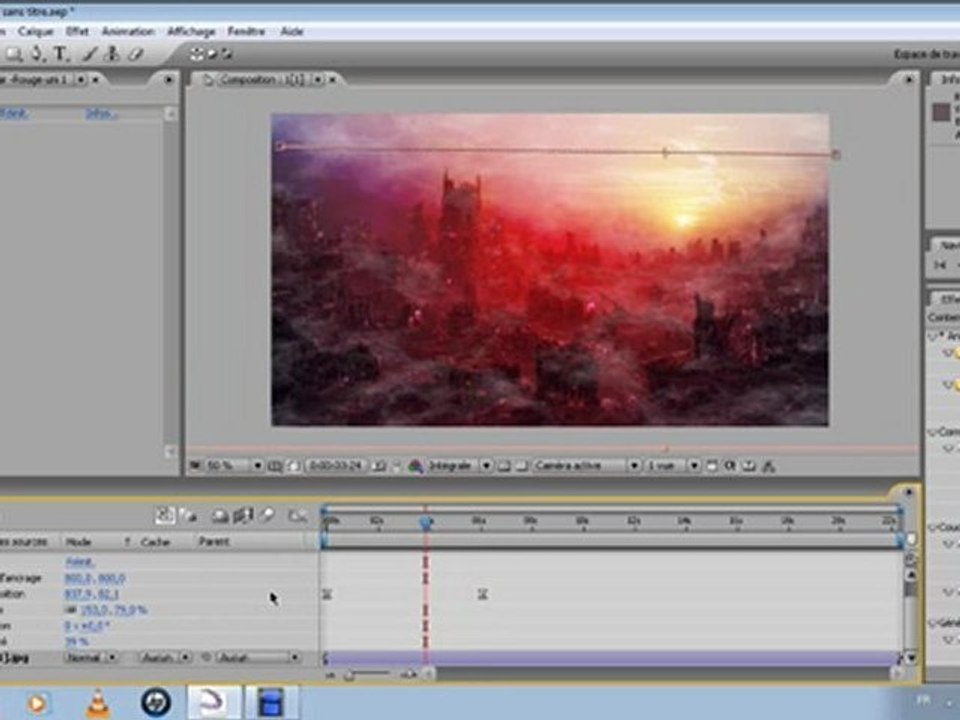Open the Composition tab dropdown arrow
This screenshot has width=960, height=720.
[x=318, y=80]
